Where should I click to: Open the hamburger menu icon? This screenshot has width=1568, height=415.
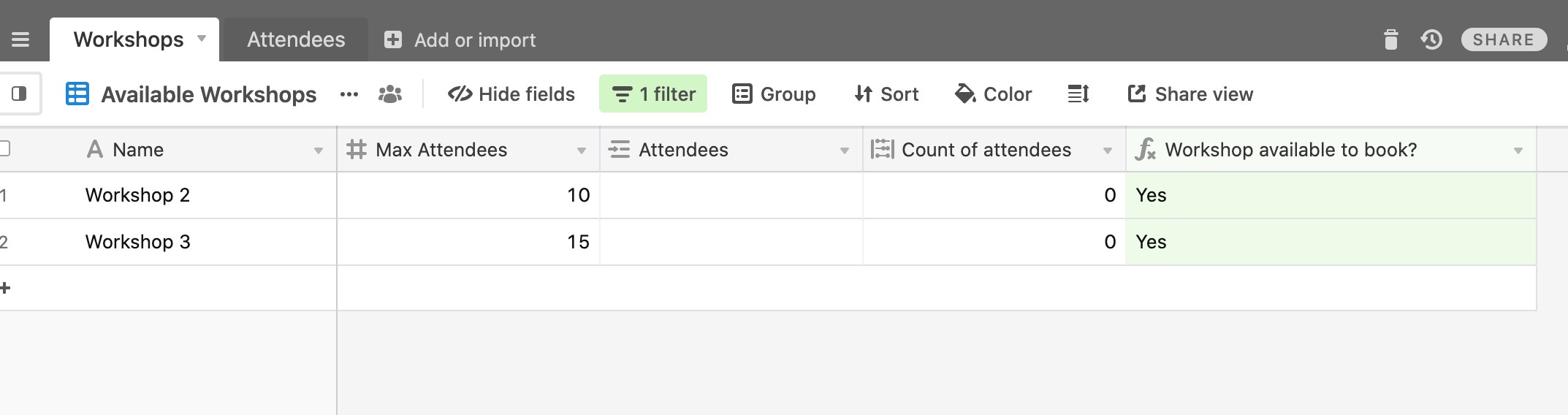point(20,39)
